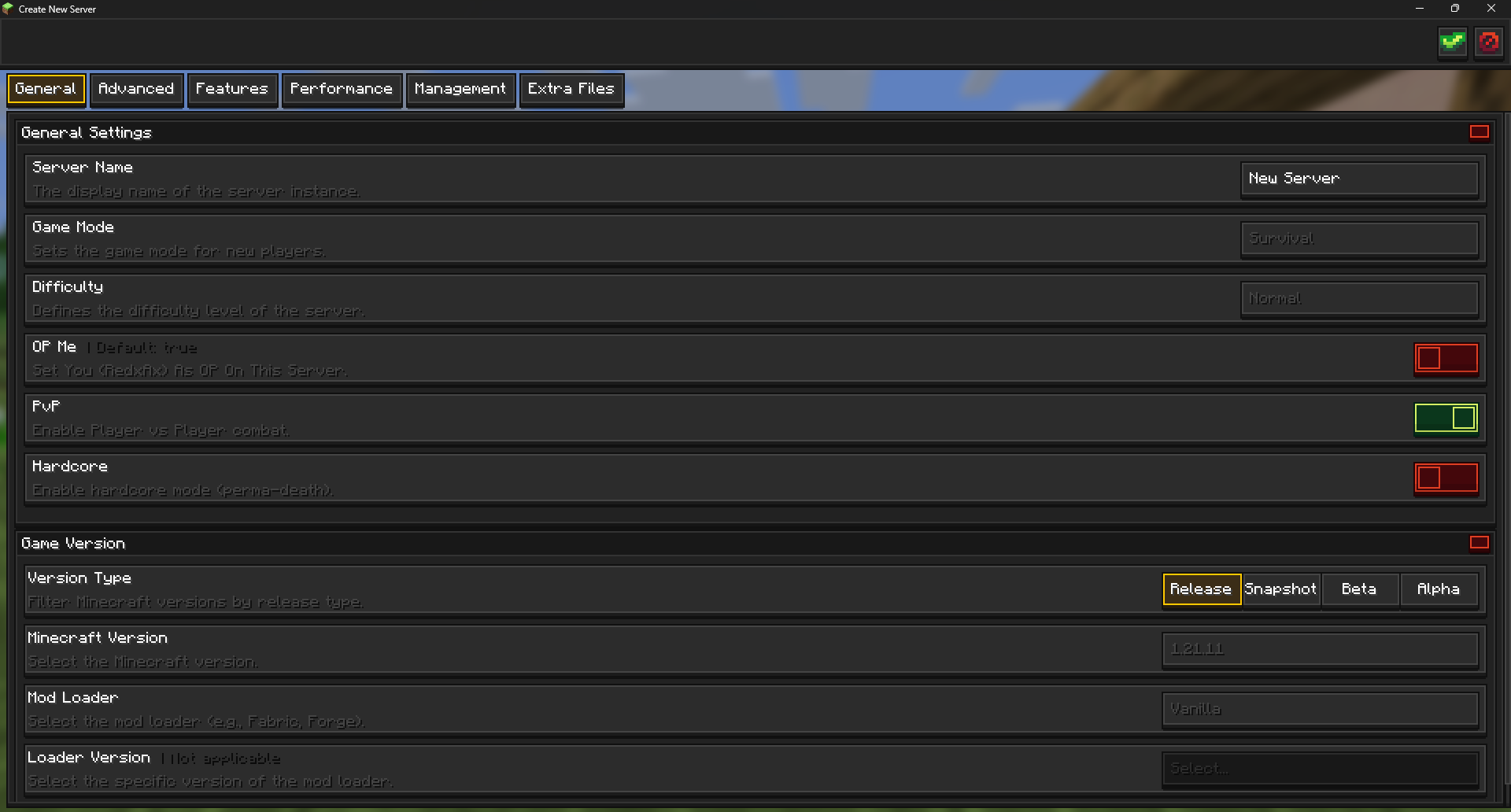Open the Minecraft Version dropdown 1.21.11
This screenshot has width=1511, height=812.
1320,650
